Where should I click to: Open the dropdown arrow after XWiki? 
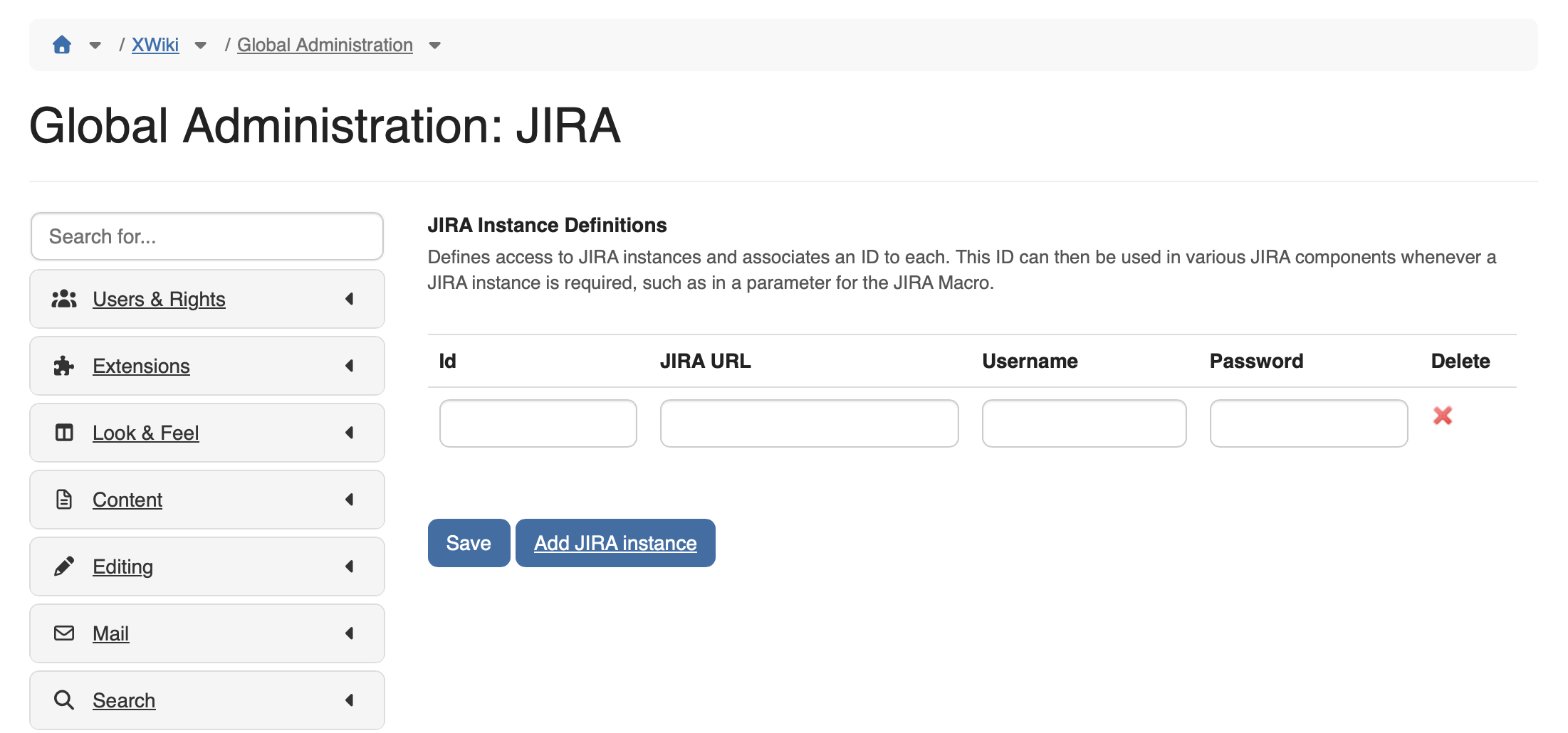click(x=201, y=46)
